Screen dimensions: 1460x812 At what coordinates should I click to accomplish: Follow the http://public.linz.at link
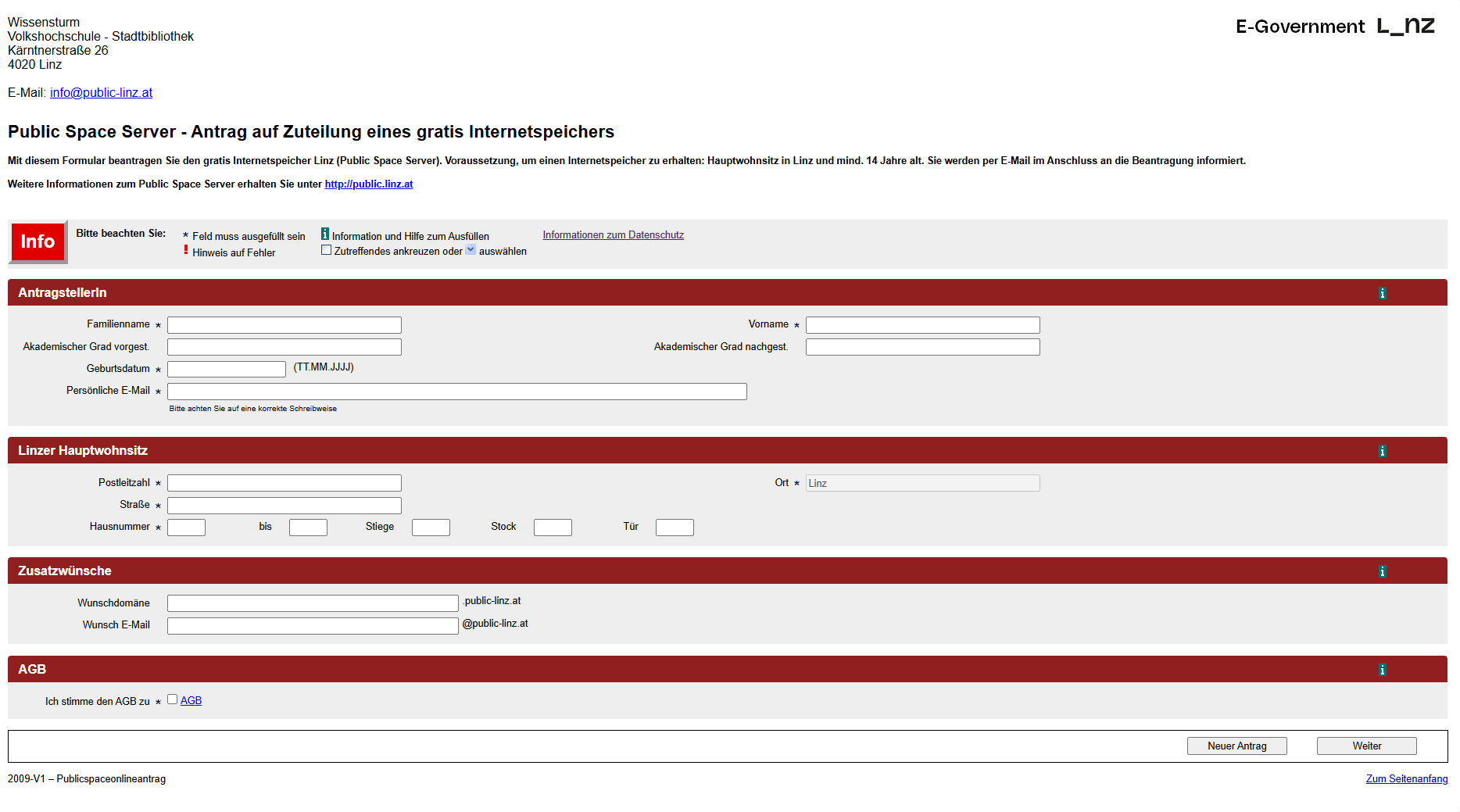click(368, 184)
